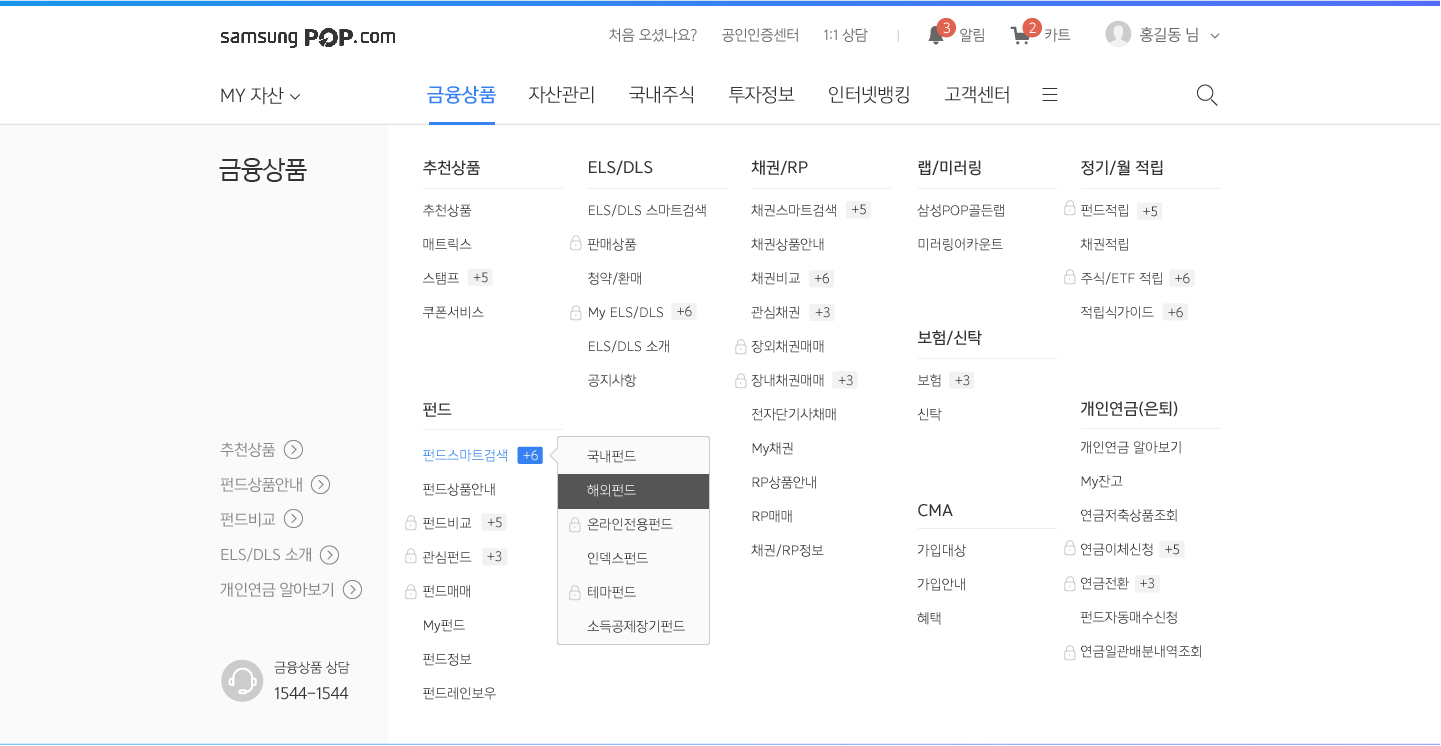Image resolution: width=1441 pixels, height=746 pixels.
Task: Click the samsung POP.com logo
Action: (x=308, y=37)
